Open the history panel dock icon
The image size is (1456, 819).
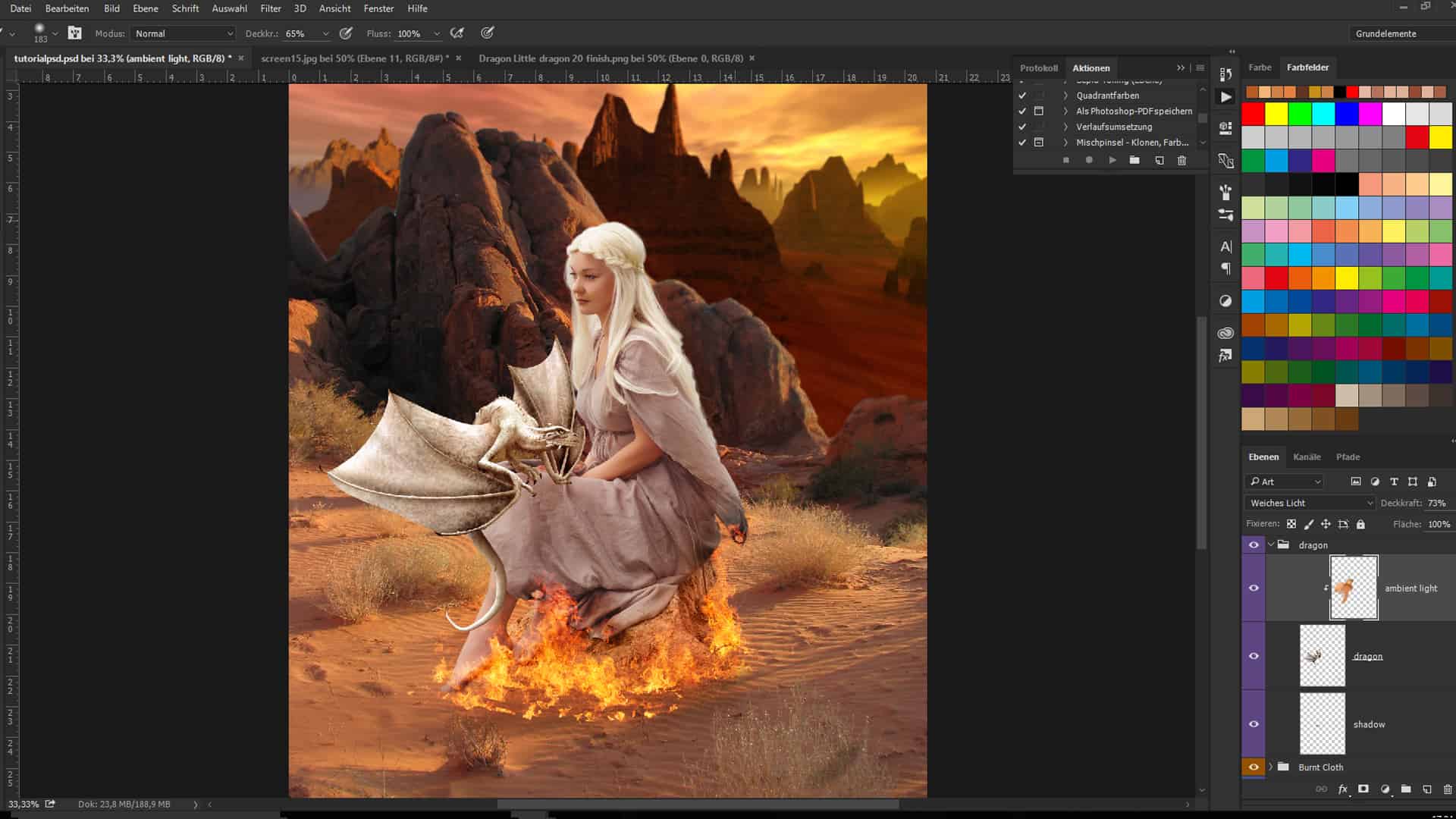[1225, 74]
